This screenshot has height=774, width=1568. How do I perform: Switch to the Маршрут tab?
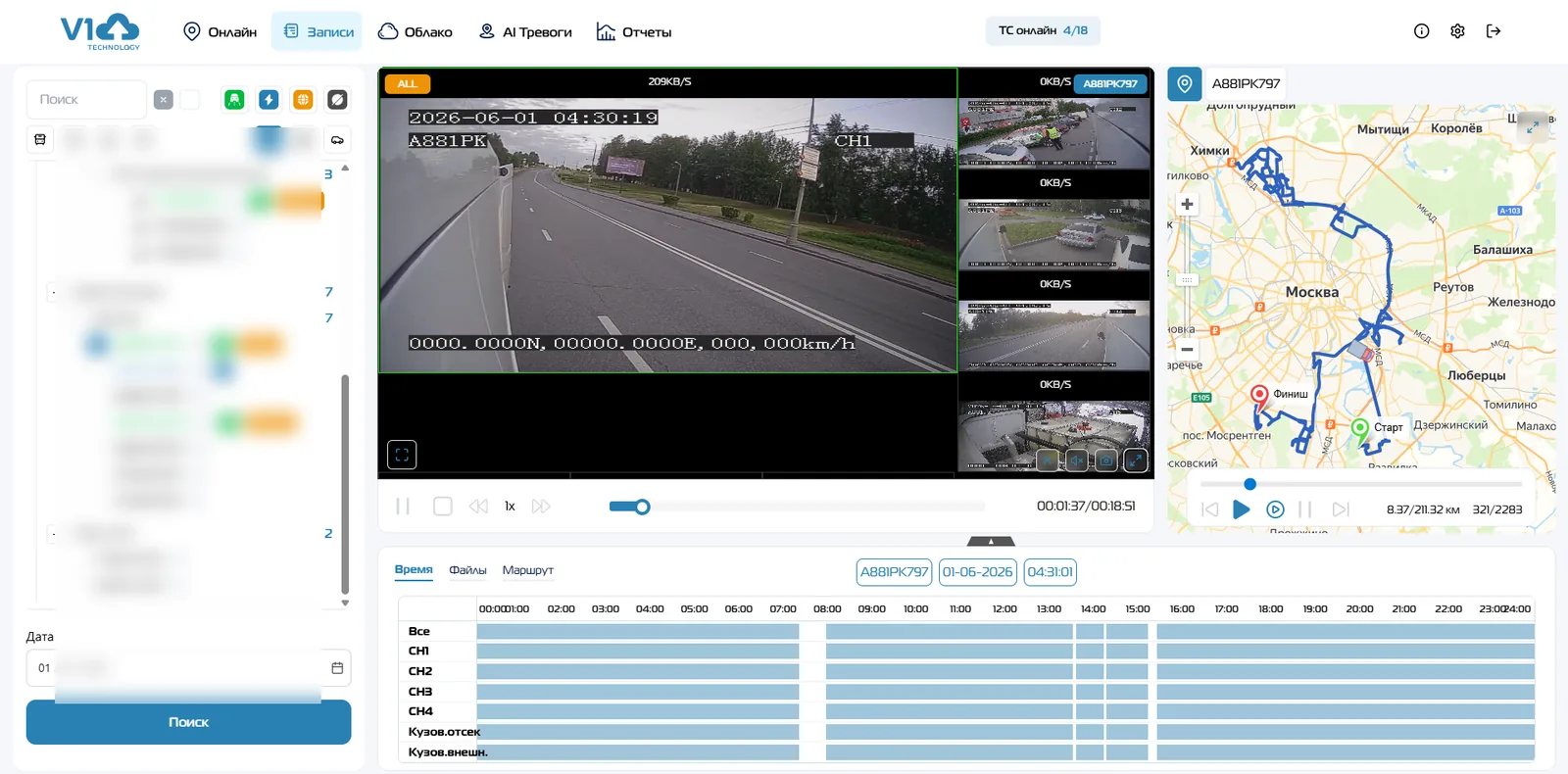(x=527, y=570)
